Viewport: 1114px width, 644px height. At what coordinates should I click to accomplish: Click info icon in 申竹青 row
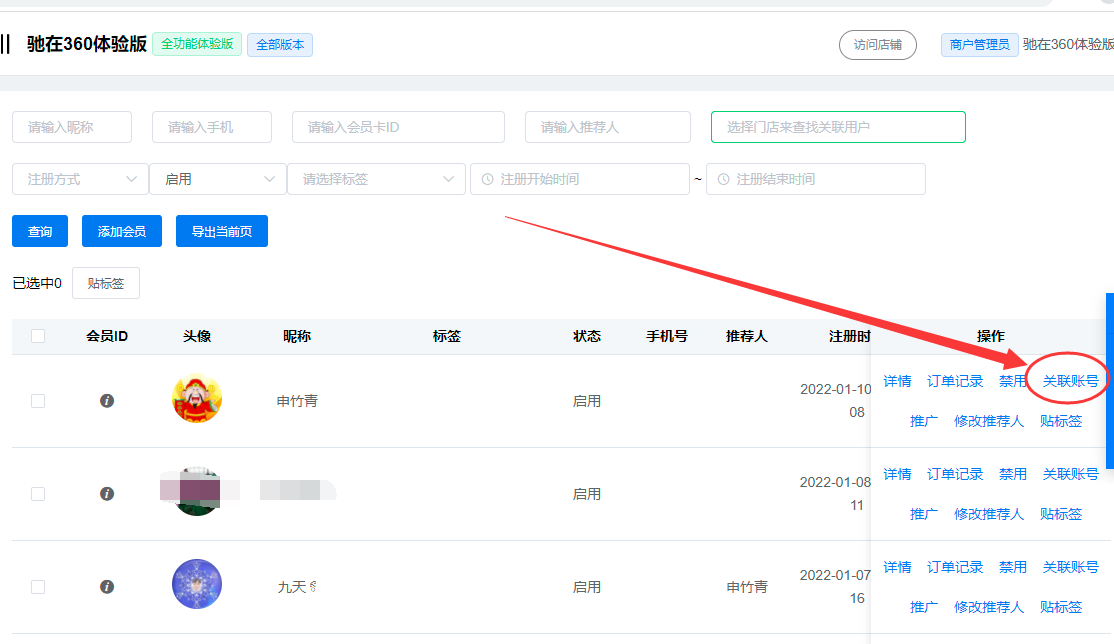click(x=107, y=401)
